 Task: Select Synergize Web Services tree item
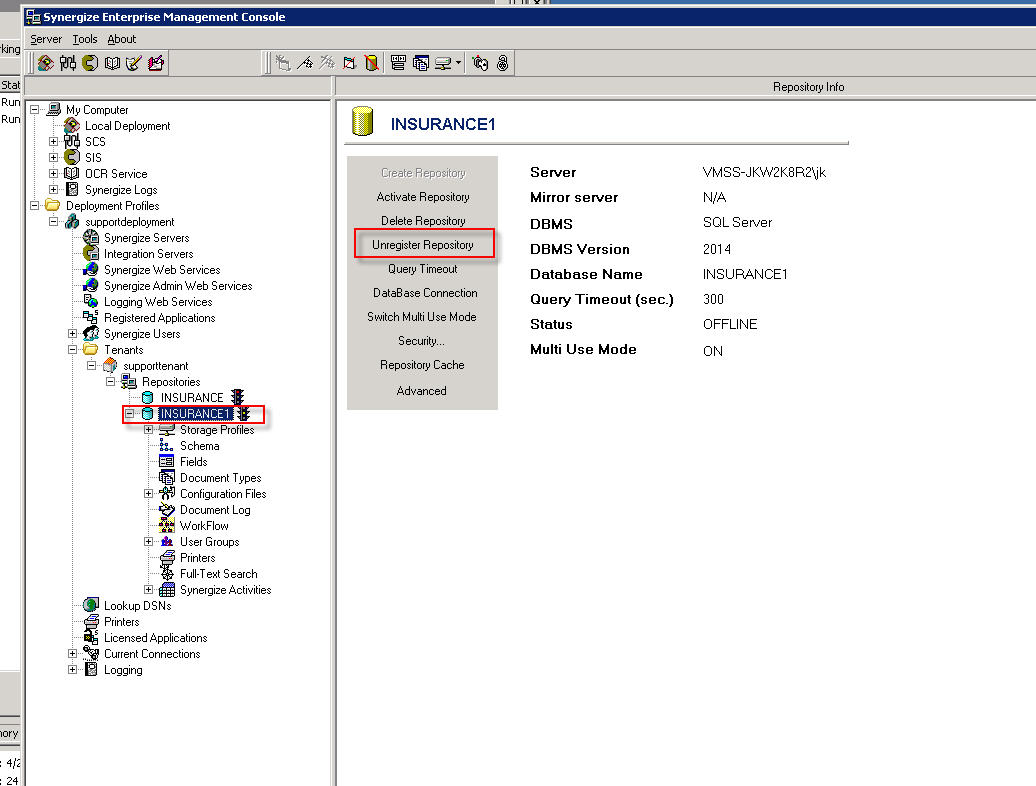point(162,269)
